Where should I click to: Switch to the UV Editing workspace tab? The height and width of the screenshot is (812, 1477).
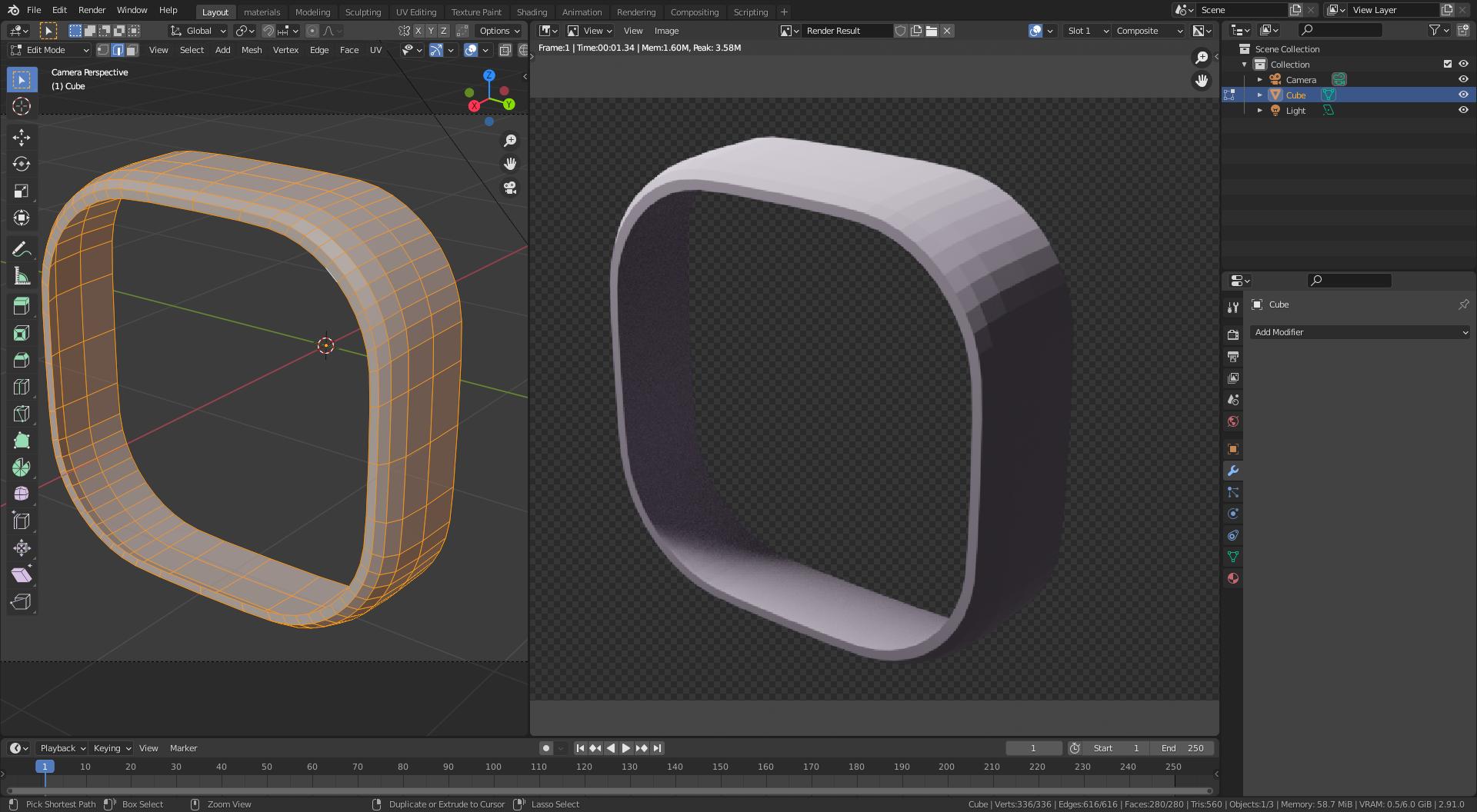[416, 12]
